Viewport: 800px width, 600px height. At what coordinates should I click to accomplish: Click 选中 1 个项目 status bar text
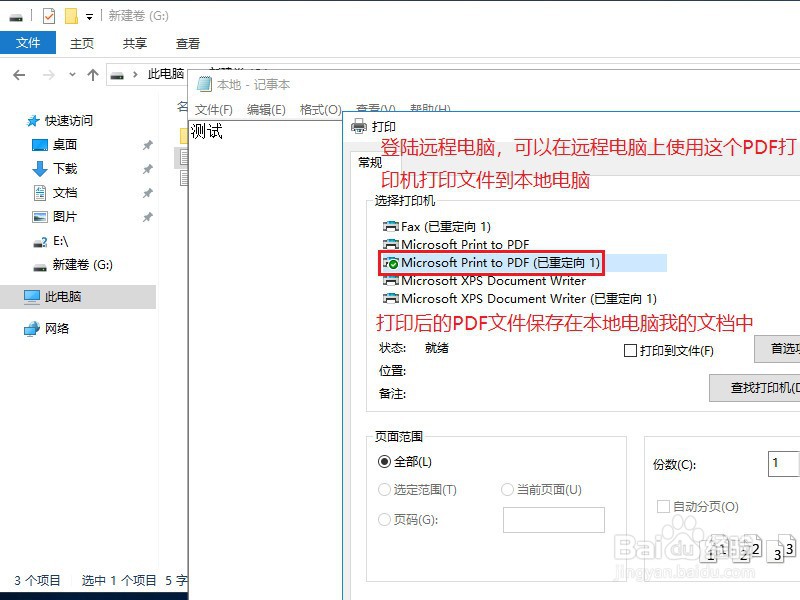(119, 580)
